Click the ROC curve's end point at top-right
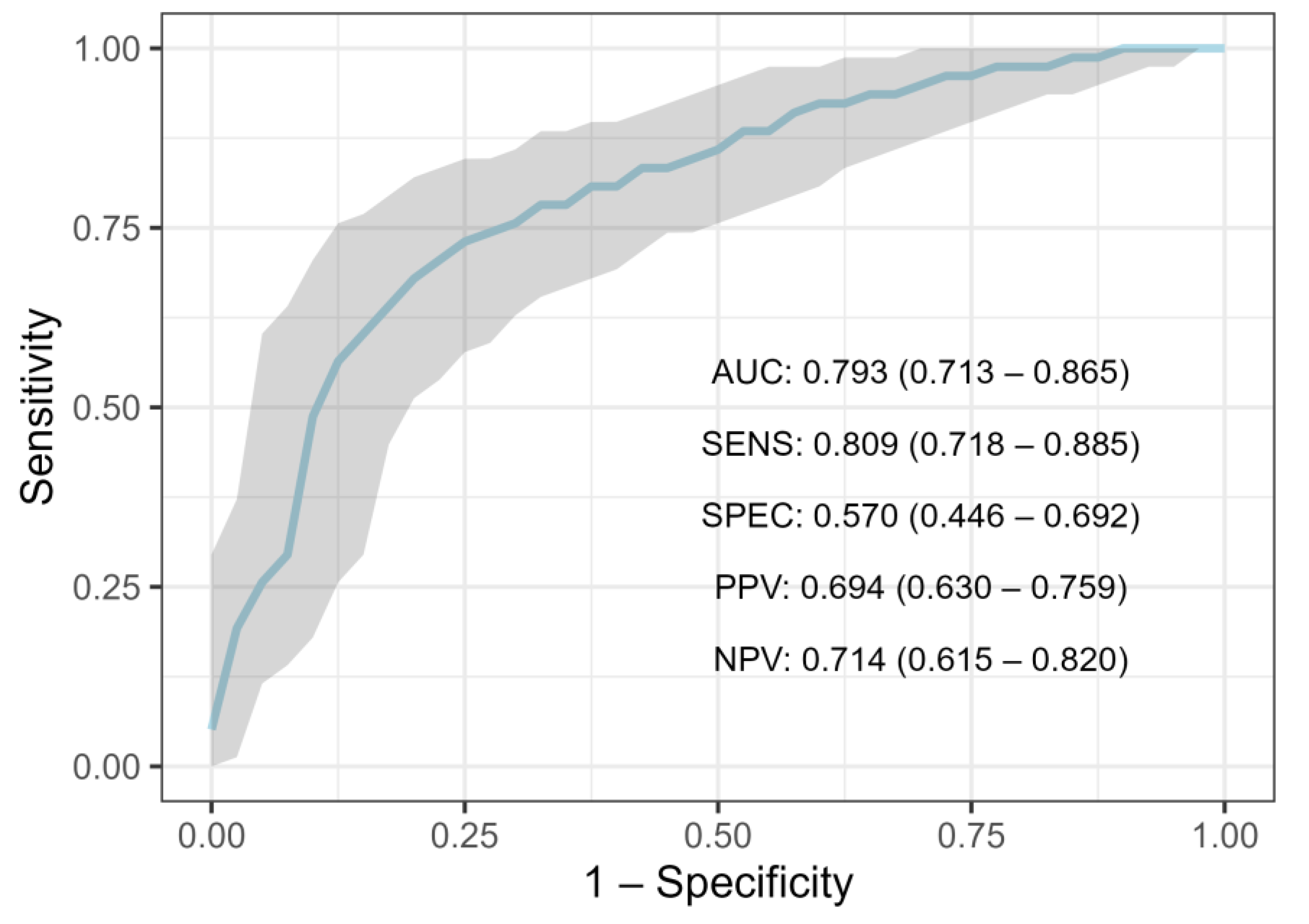Viewport: 1309px width, 924px height. click(x=1222, y=49)
